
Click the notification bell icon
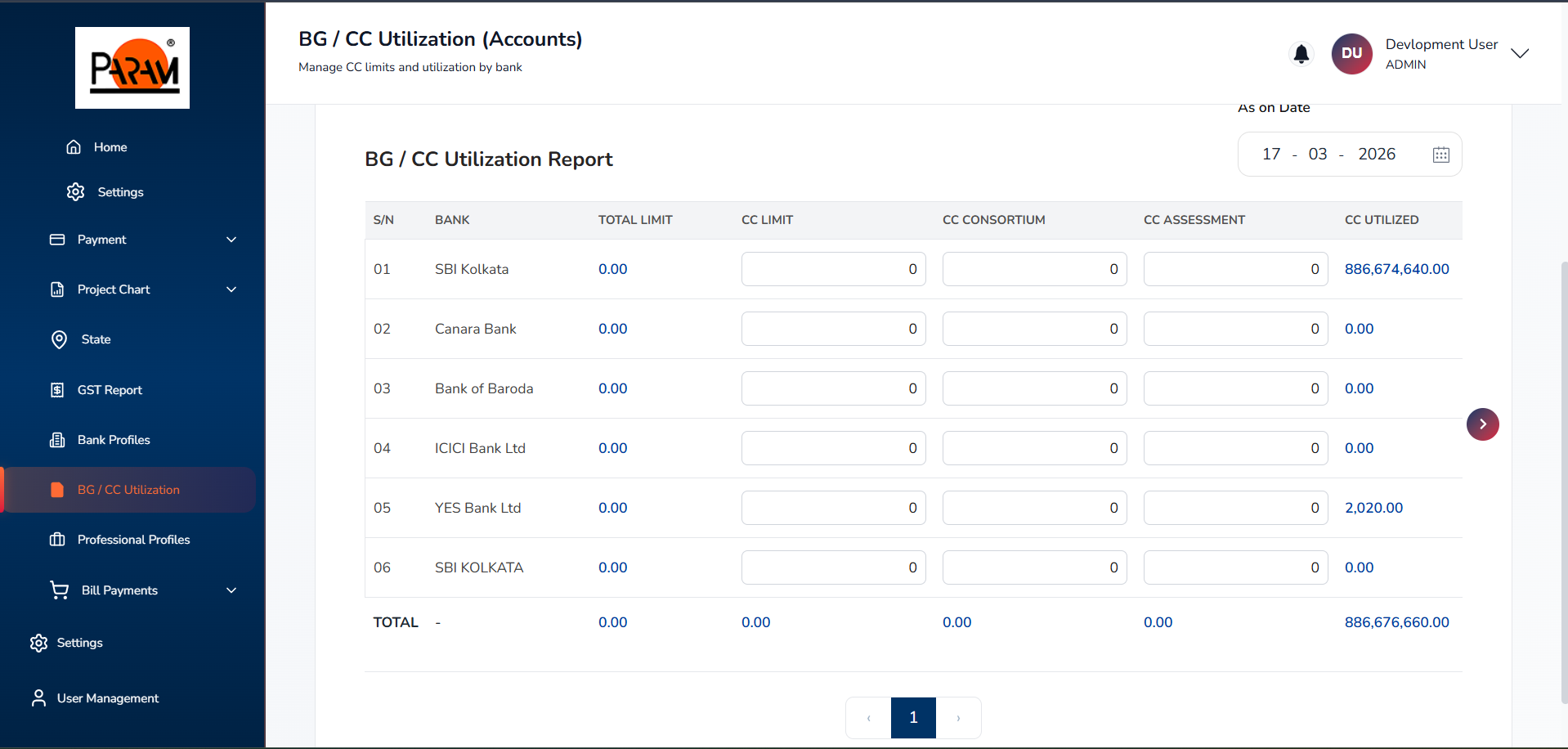[1301, 54]
